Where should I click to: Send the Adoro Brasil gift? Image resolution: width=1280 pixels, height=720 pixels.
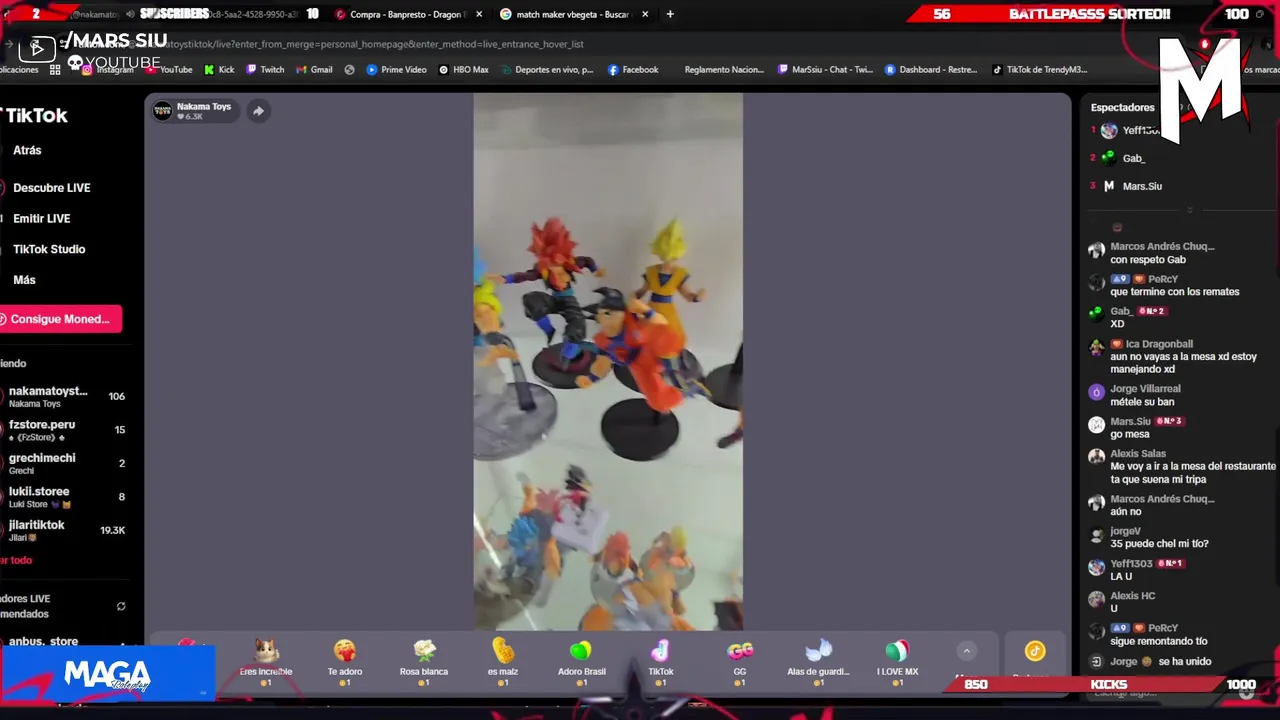(x=581, y=661)
